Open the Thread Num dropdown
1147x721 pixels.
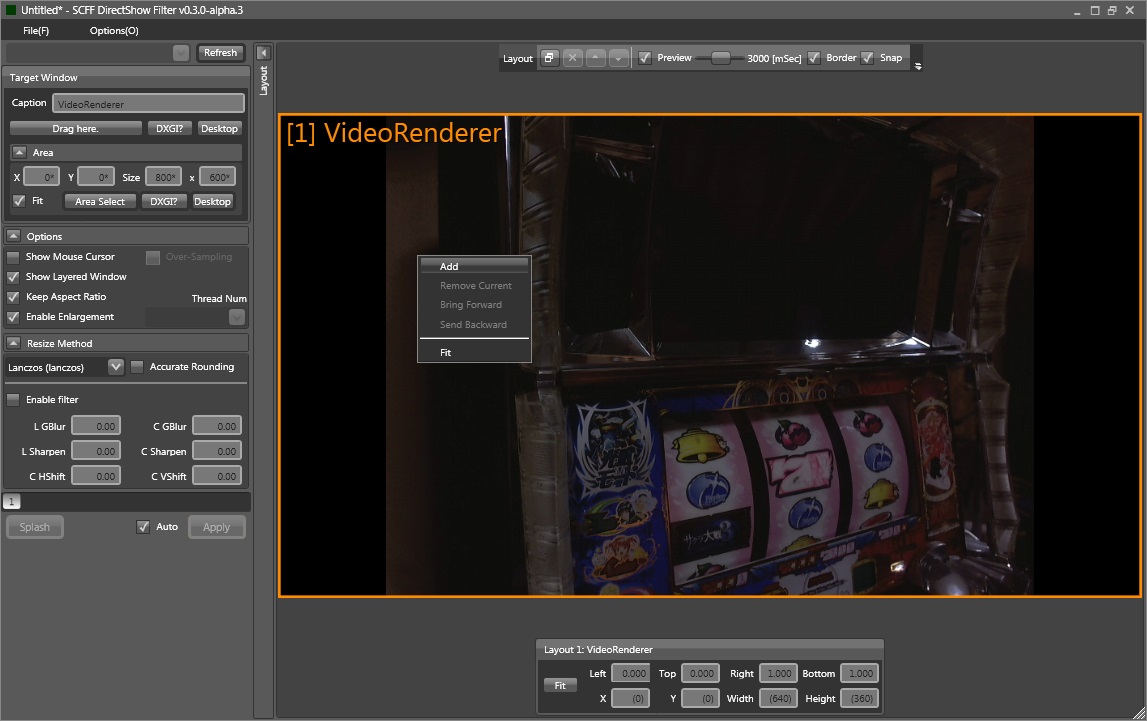point(236,317)
